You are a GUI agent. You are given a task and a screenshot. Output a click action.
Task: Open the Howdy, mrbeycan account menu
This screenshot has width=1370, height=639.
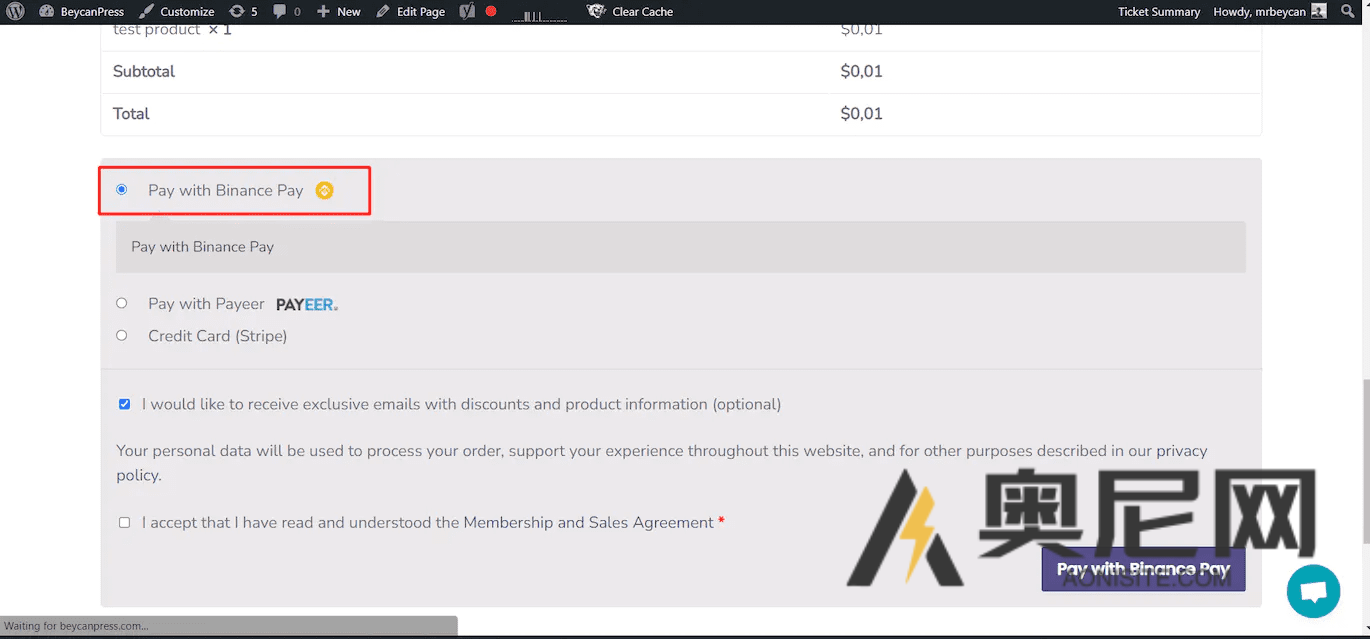click(1269, 12)
